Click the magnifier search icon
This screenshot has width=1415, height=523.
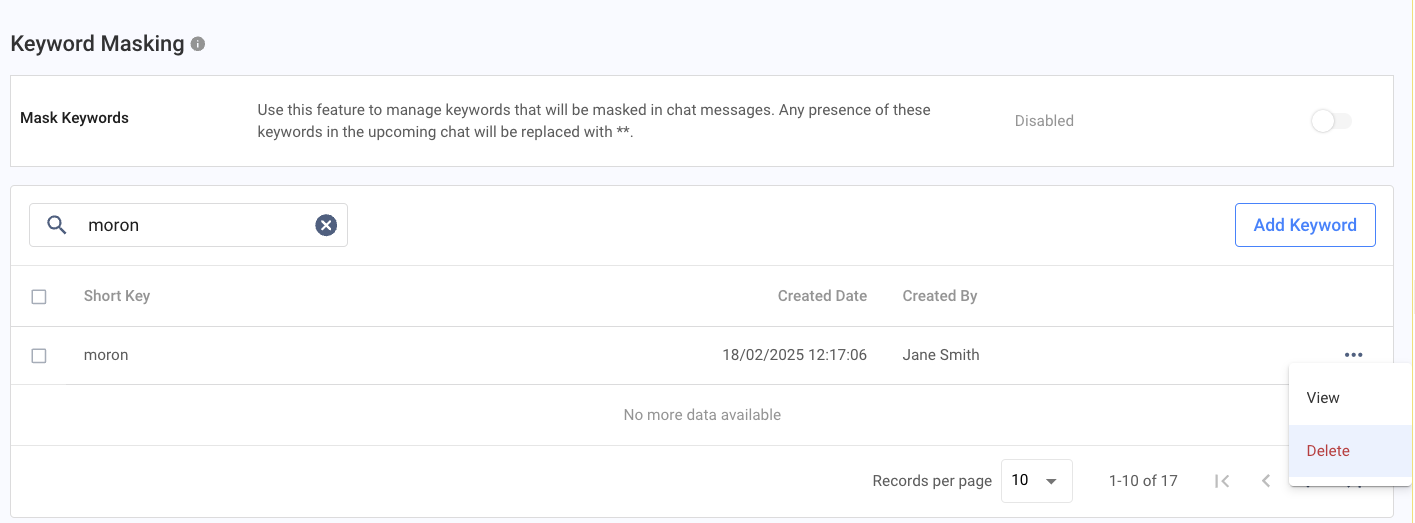(x=57, y=225)
